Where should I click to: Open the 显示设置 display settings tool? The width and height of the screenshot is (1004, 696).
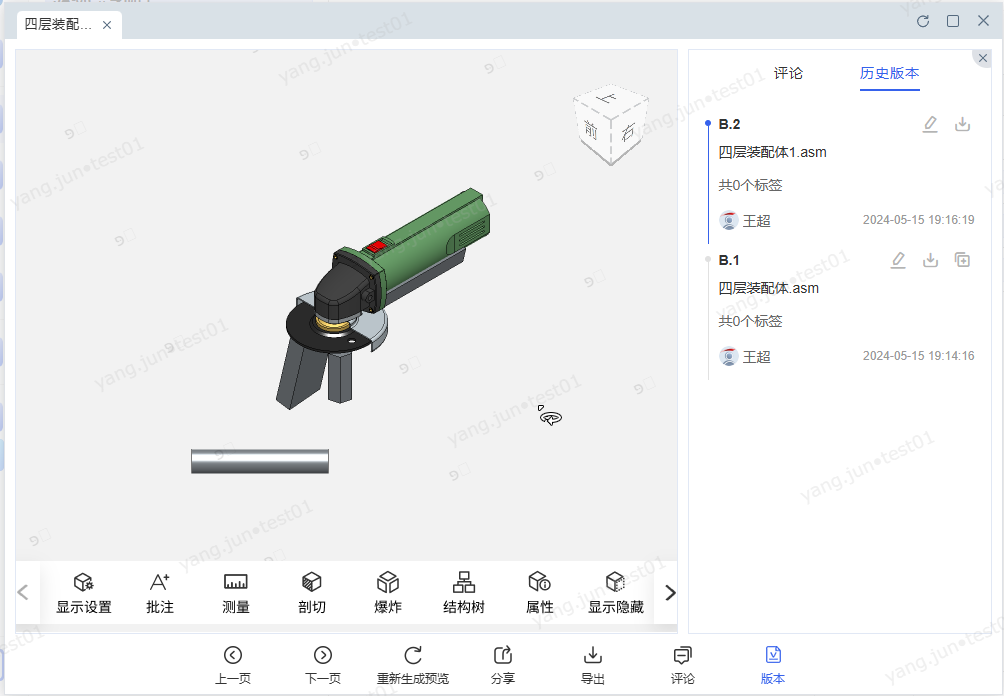coord(84,592)
